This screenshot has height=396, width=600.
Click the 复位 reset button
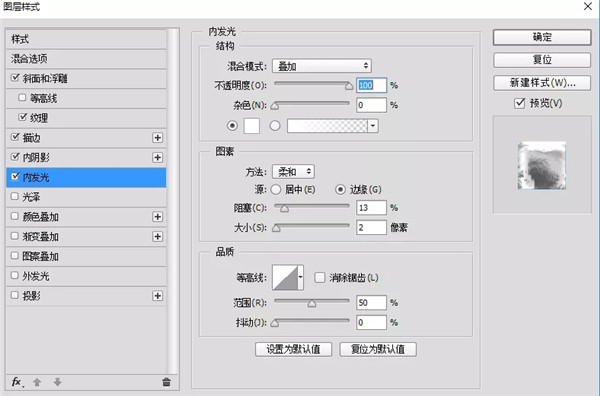click(542, 60)
